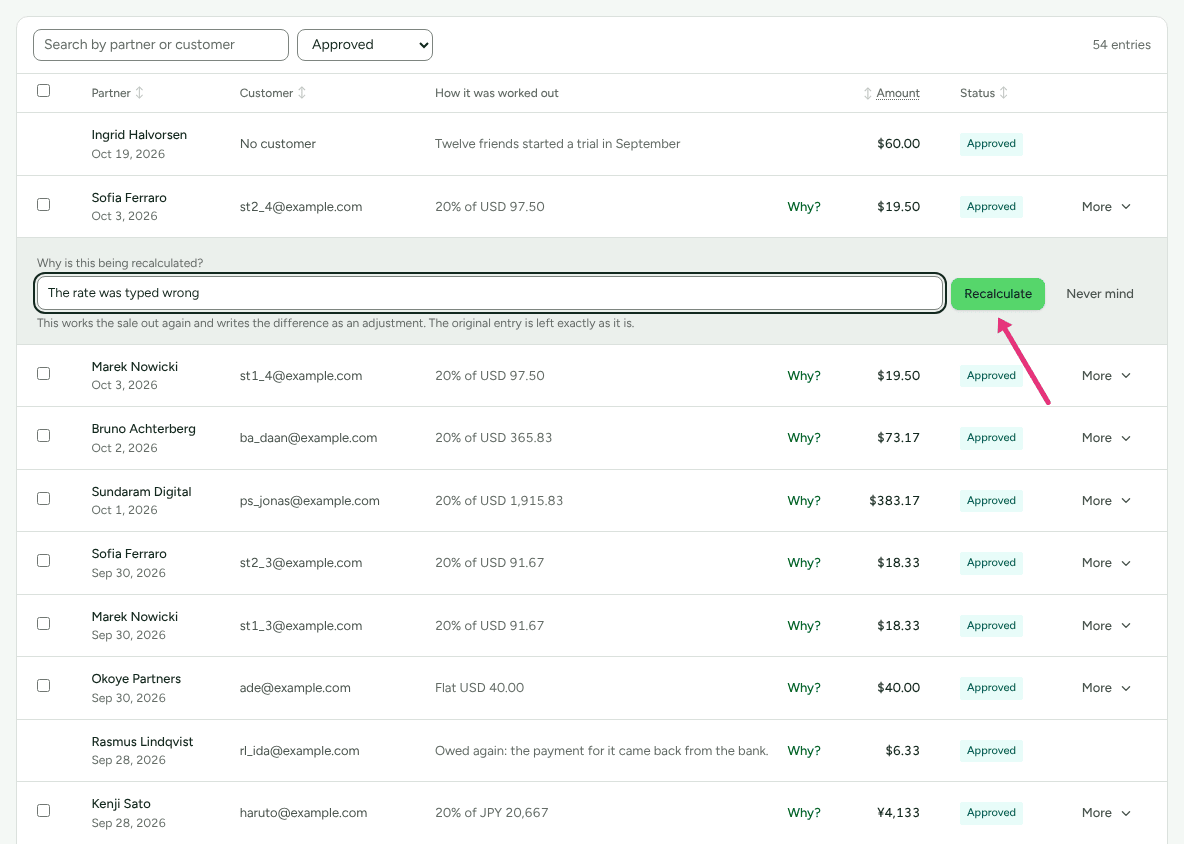The image size is (1184, 844).
Task: Click the Ingrid Halvorsen partner name
Action: 139,135
